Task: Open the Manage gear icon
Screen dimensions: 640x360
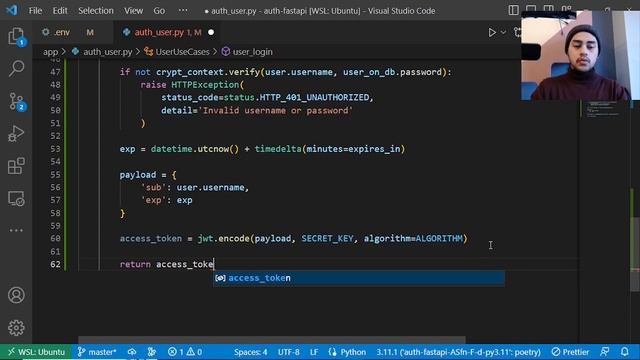Action: (16, 328)
